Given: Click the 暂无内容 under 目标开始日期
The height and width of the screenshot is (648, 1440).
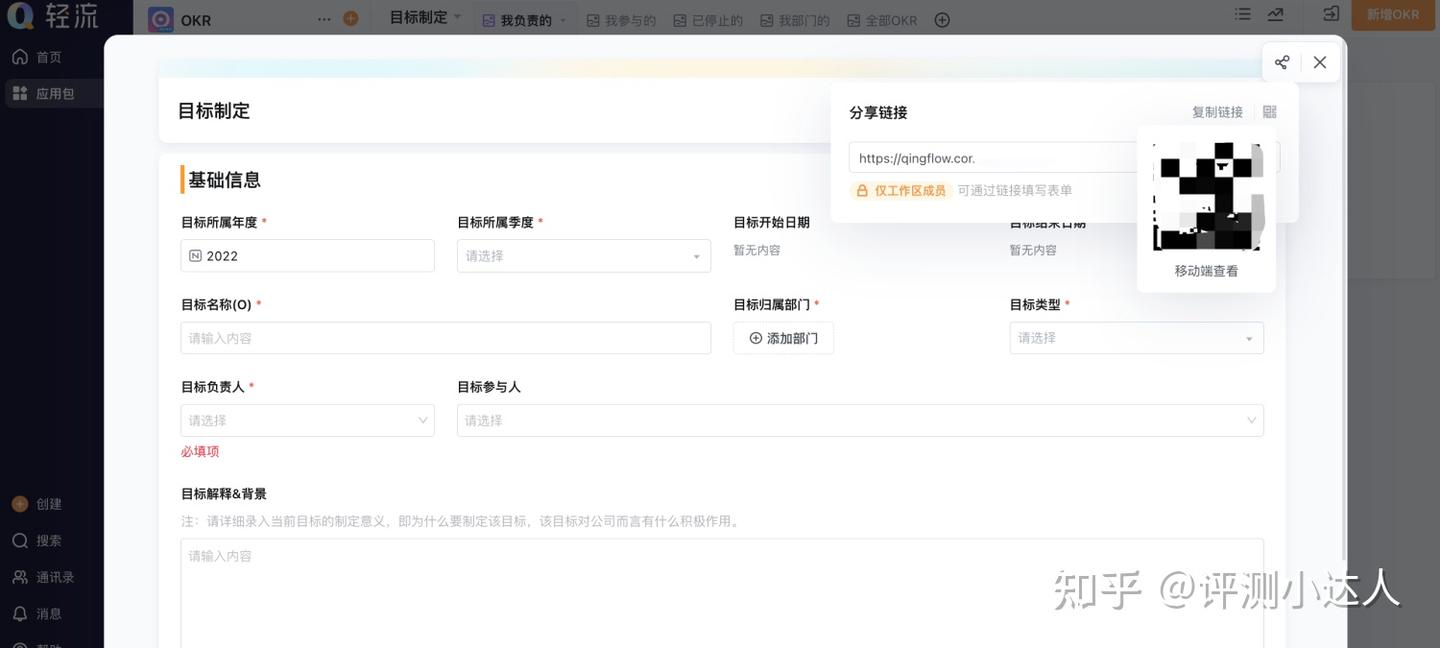Looking at the screenshot, I should click(x=757, y=250).
